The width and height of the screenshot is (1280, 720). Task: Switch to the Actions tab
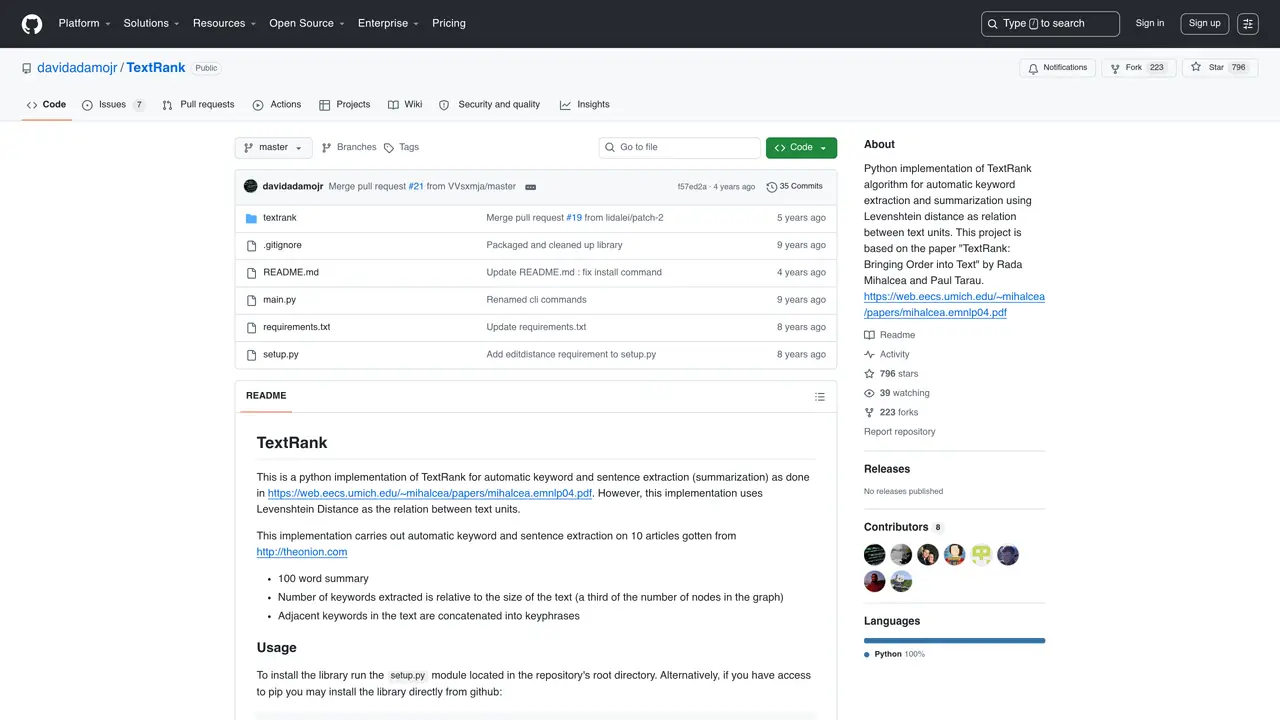tap(277, 105)
